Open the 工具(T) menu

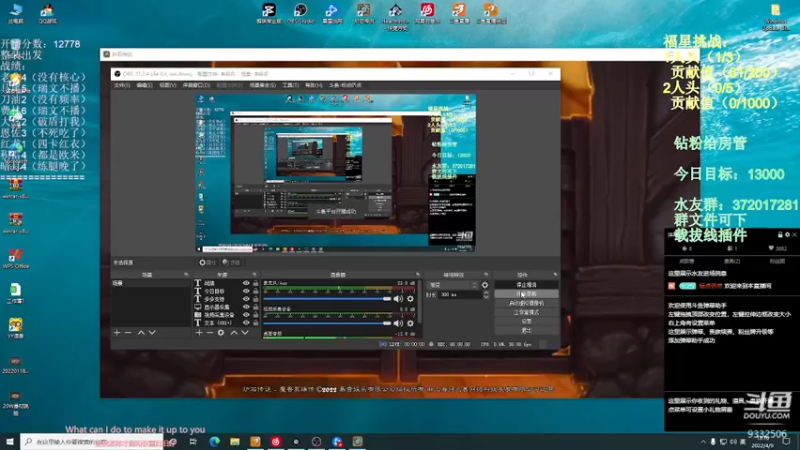click(x=290, y=85)
